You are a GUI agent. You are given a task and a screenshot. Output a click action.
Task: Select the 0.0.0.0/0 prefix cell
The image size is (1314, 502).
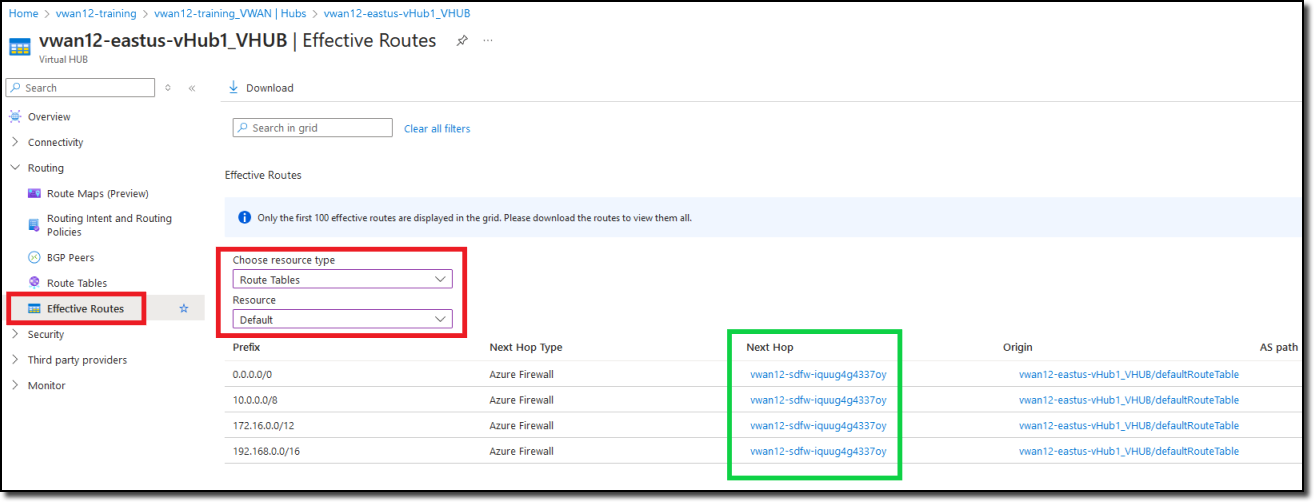pos(253,374)
